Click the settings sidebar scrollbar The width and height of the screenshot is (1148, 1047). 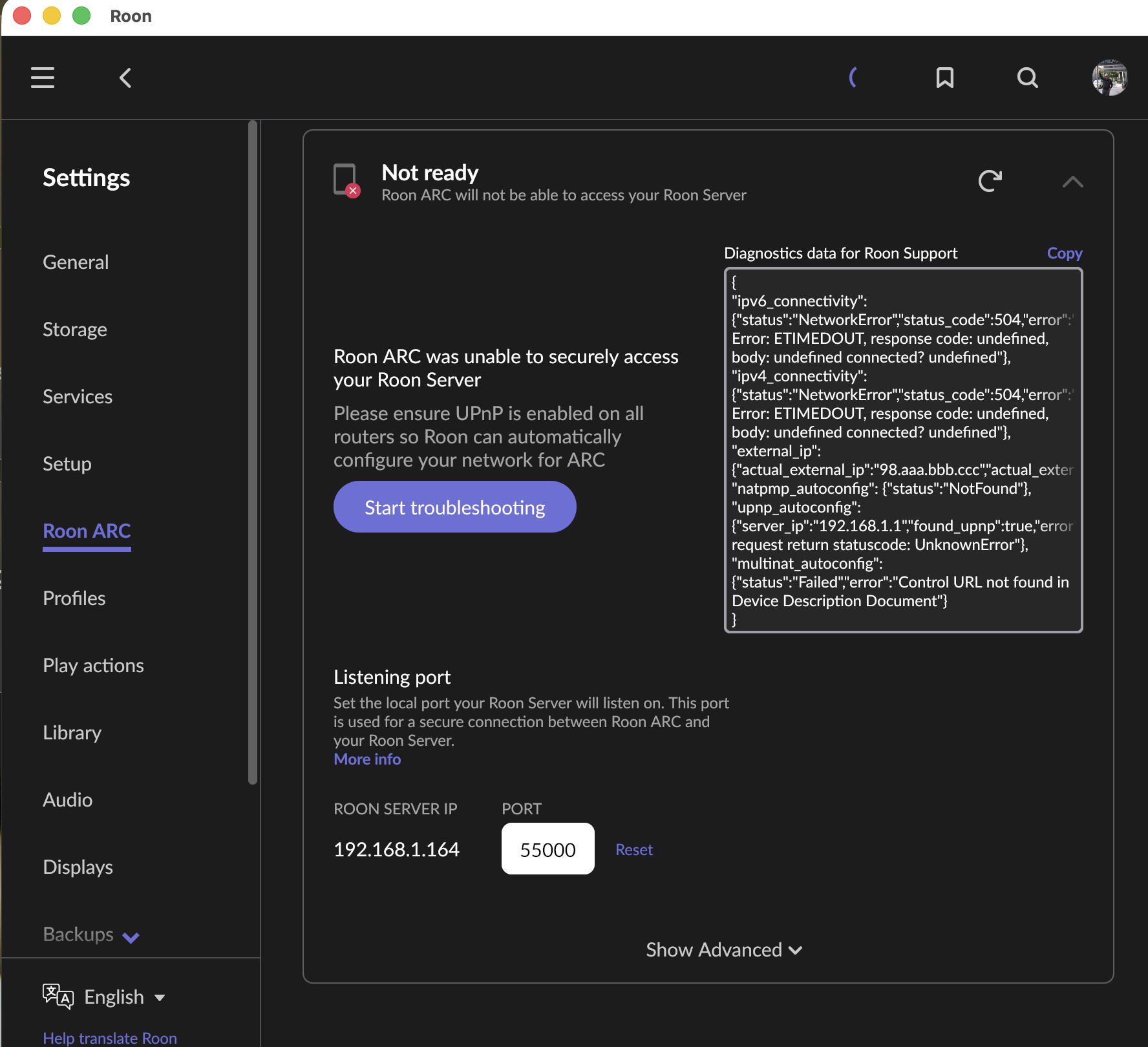pos(253,452)
